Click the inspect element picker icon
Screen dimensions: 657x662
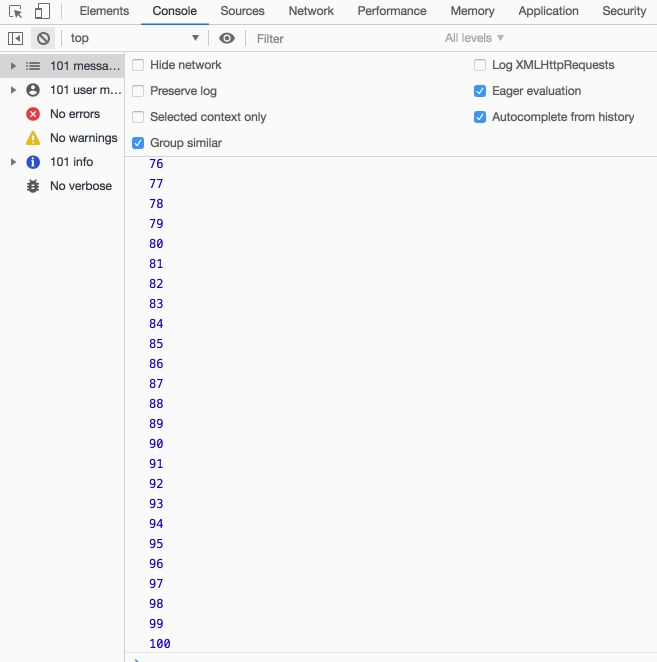click(x=15, y=11)
